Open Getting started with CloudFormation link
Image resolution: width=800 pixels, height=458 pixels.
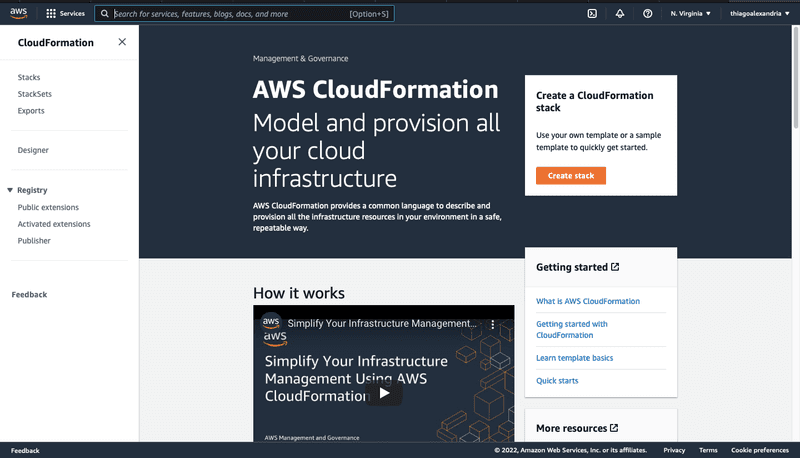click(572, 329)
